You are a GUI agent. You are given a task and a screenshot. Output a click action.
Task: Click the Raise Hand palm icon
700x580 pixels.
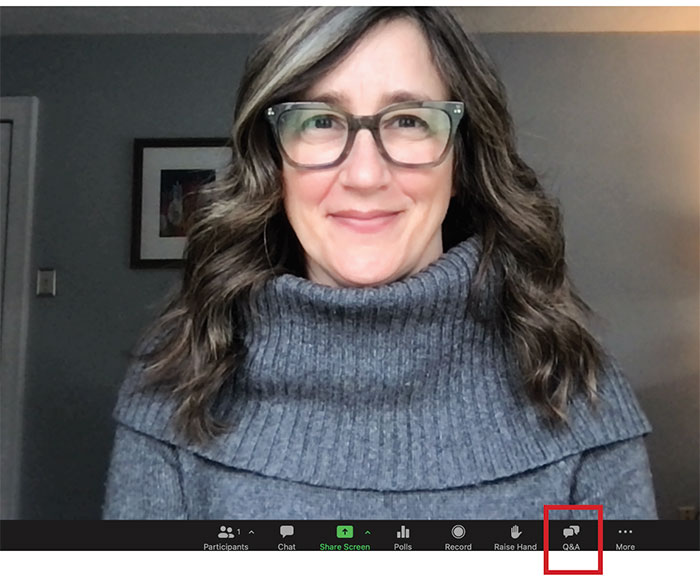[x=516, y=532]
